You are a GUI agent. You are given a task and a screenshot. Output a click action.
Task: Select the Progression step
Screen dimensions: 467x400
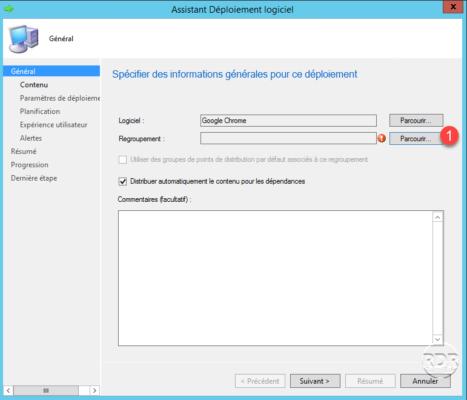[29, 165]
